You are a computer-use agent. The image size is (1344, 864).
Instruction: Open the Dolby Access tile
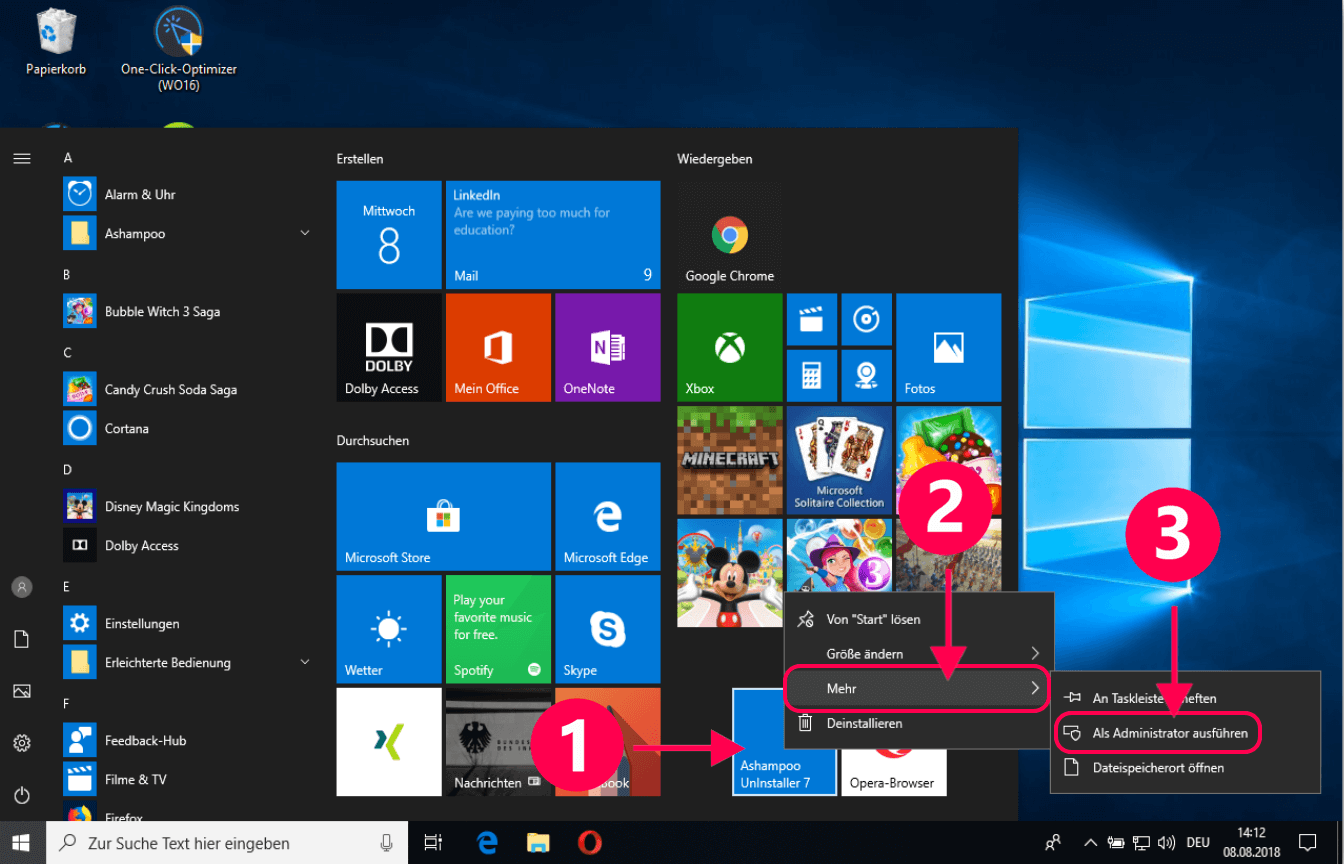(x=388, y=347)
